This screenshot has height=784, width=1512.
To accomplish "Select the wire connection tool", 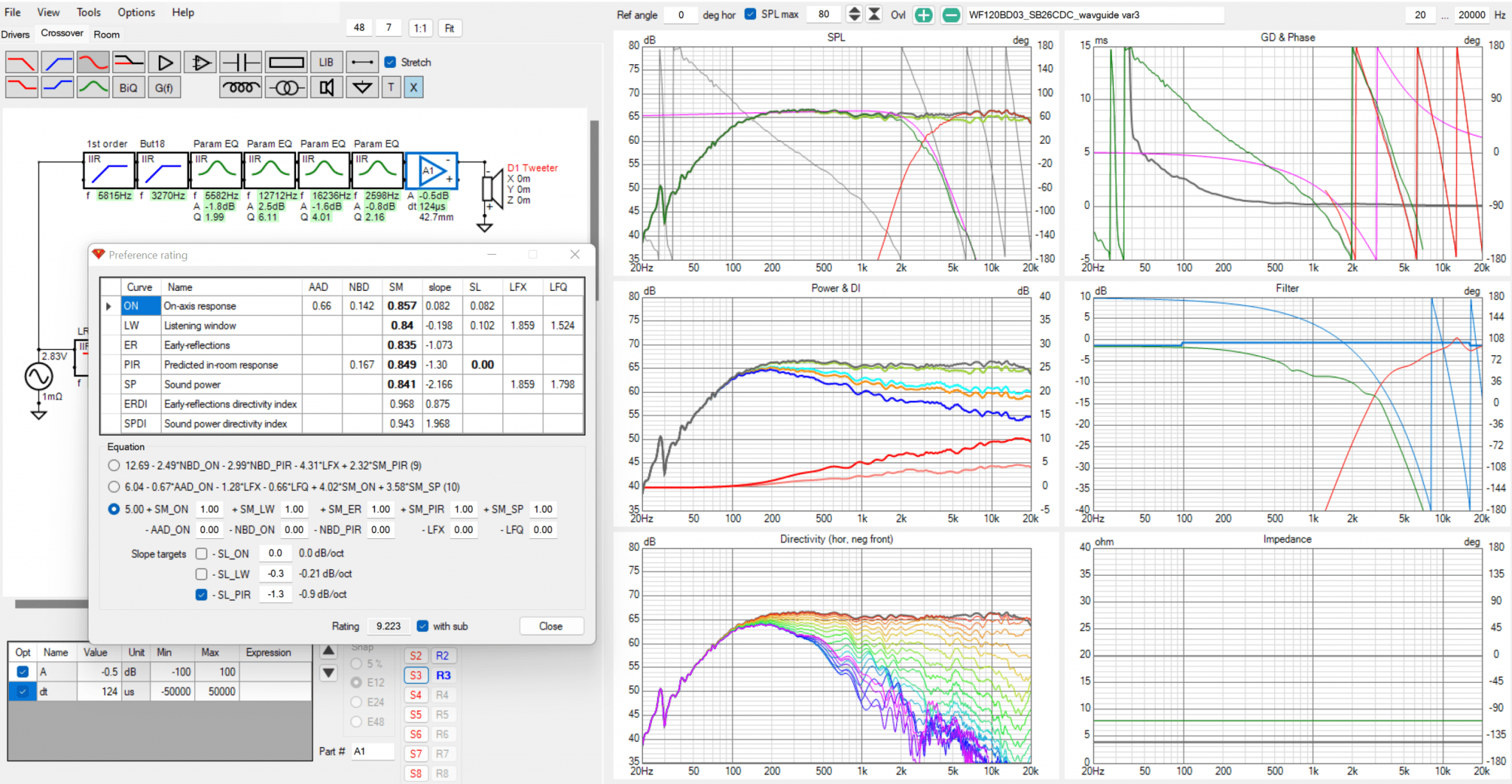I will coord(362,62).
